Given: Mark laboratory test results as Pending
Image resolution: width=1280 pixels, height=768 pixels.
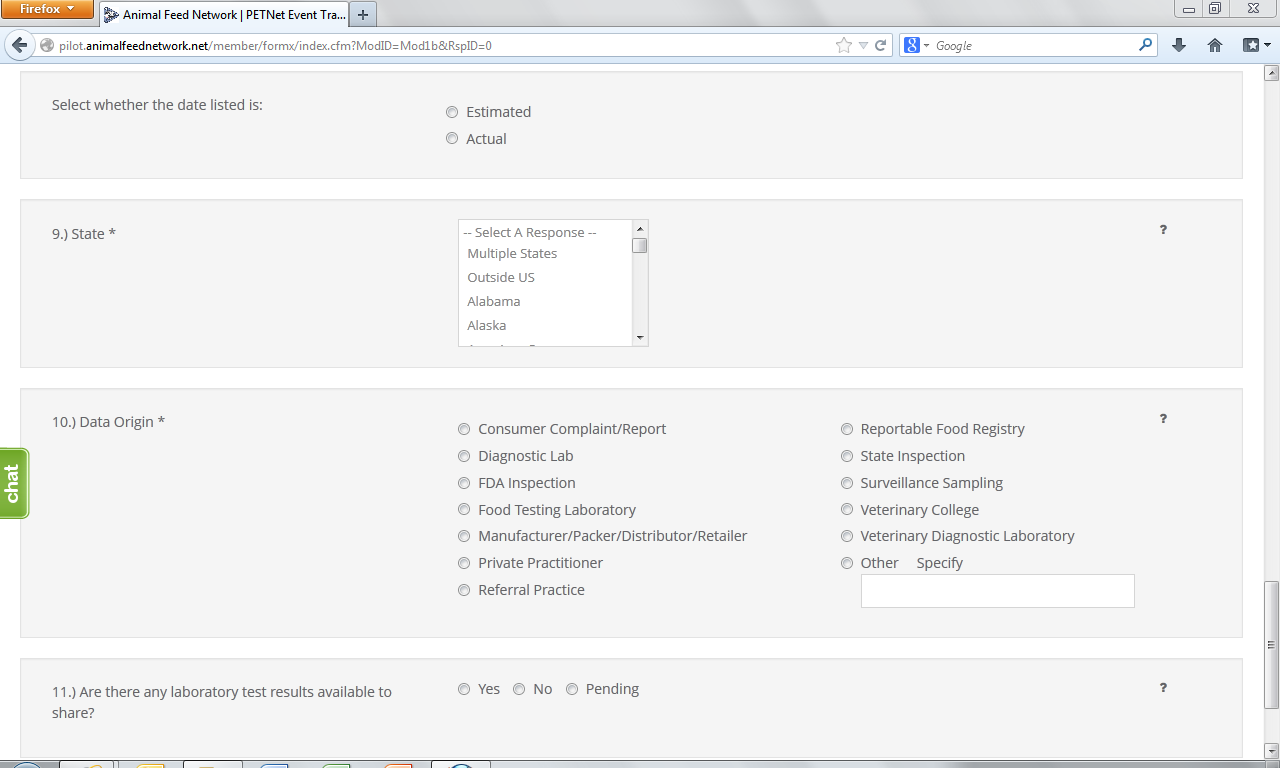Looking at the screenshot, I should pyautogui.click(x=572, y=689).
